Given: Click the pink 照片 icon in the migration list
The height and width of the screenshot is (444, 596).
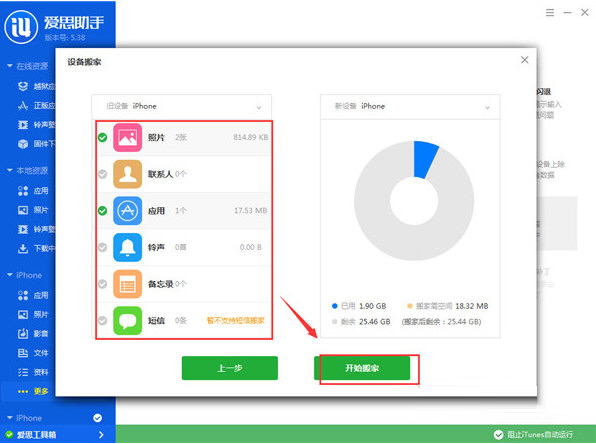Looking at the screenshot, I should 127,137.
